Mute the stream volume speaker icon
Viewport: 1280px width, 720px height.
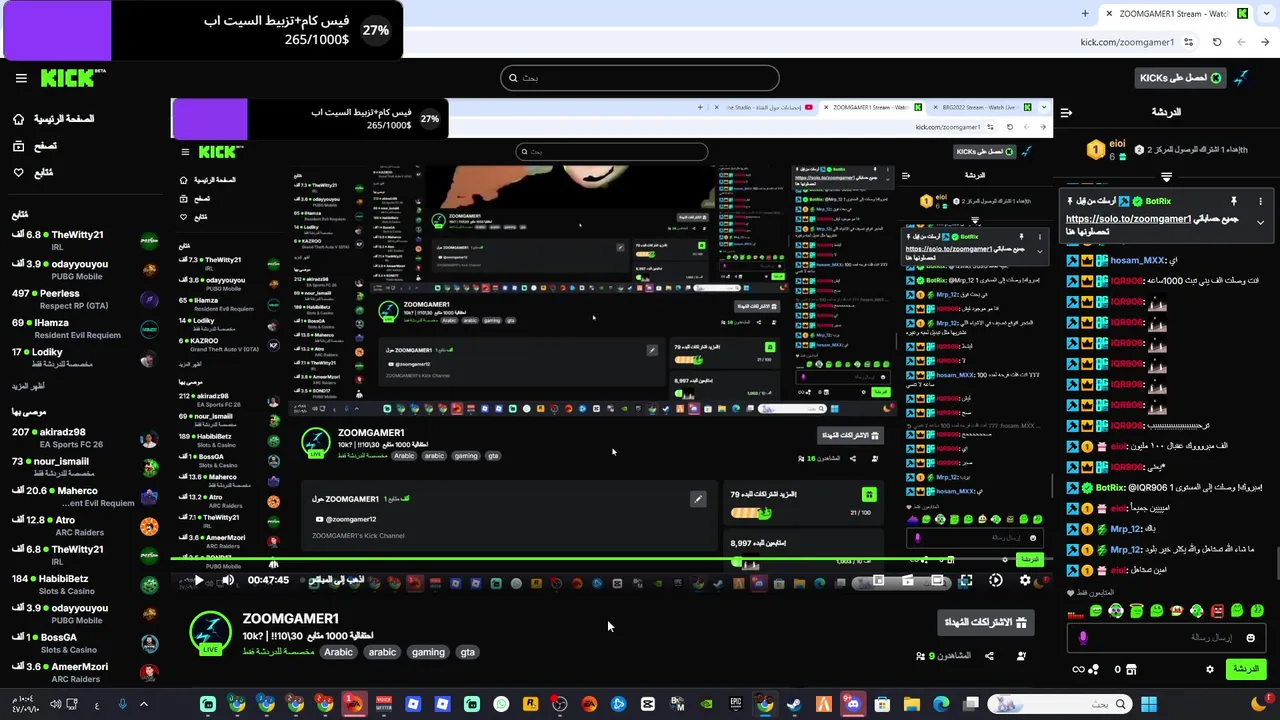click(x=227, y=580)
